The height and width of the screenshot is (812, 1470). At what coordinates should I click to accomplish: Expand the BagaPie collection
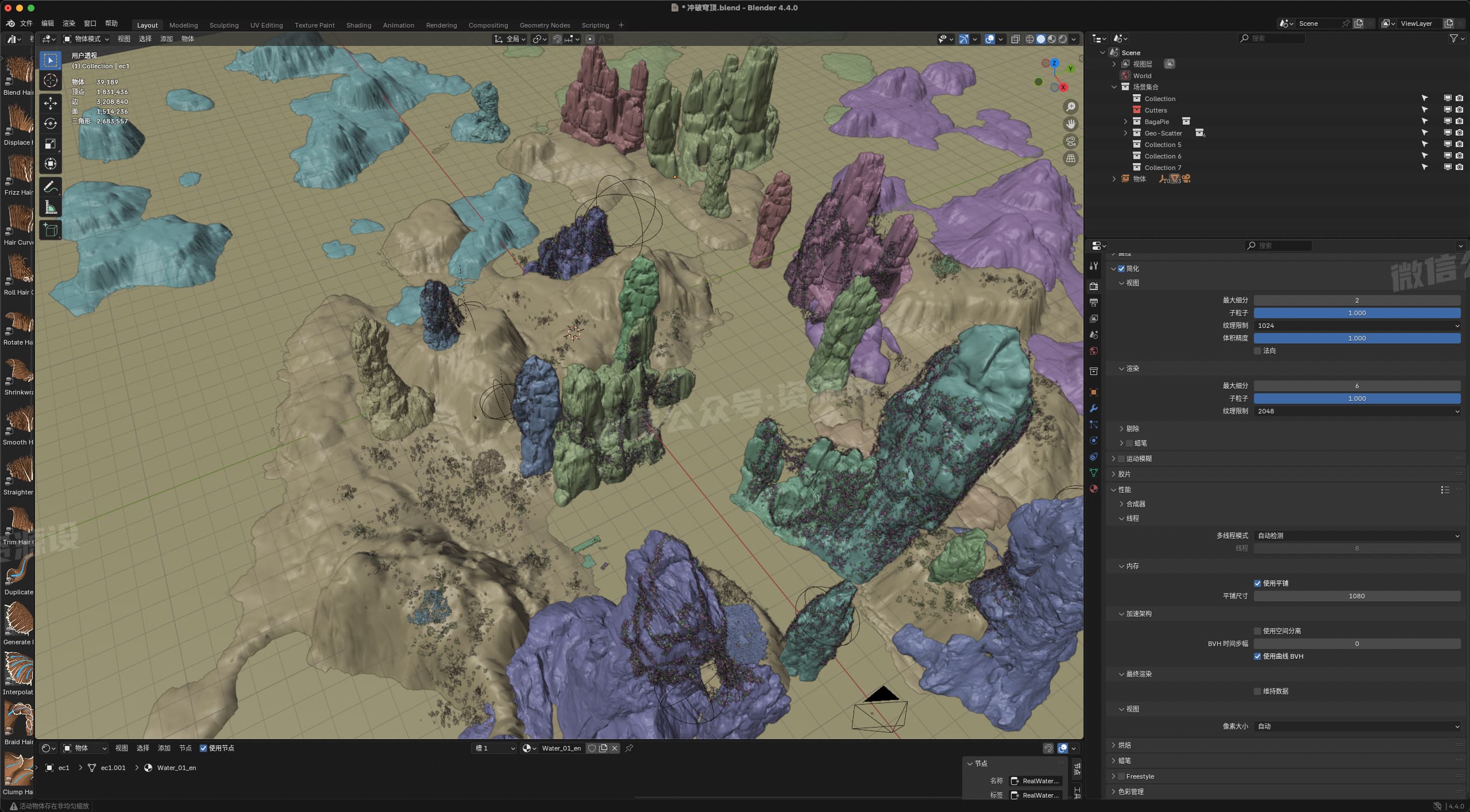[1125, 122]
